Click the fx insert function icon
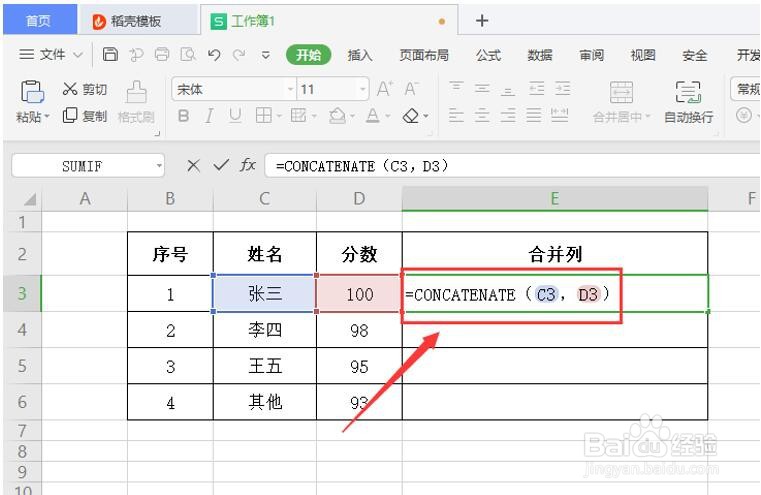 pos(248,165)
